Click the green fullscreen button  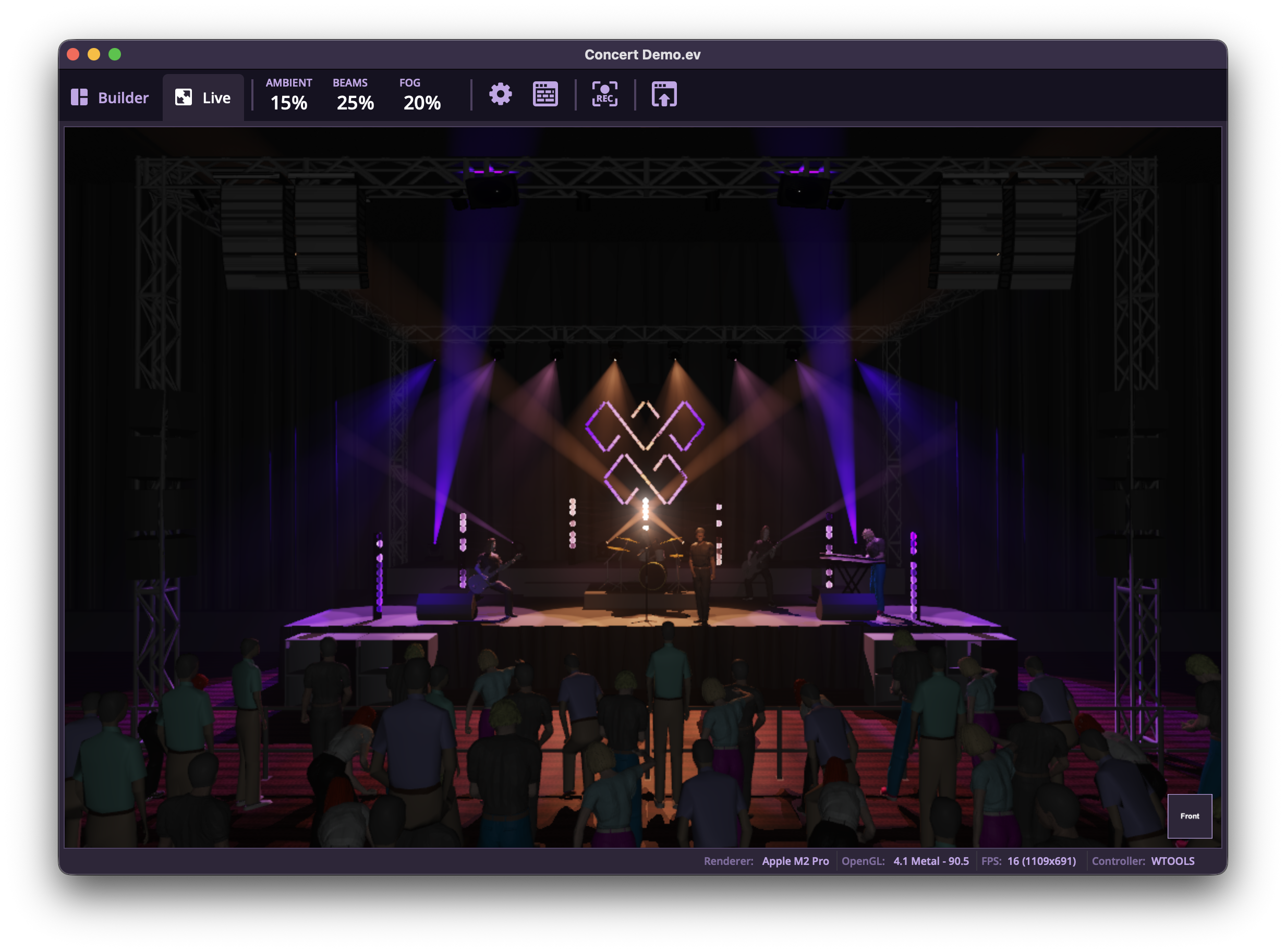coord(115,54)
